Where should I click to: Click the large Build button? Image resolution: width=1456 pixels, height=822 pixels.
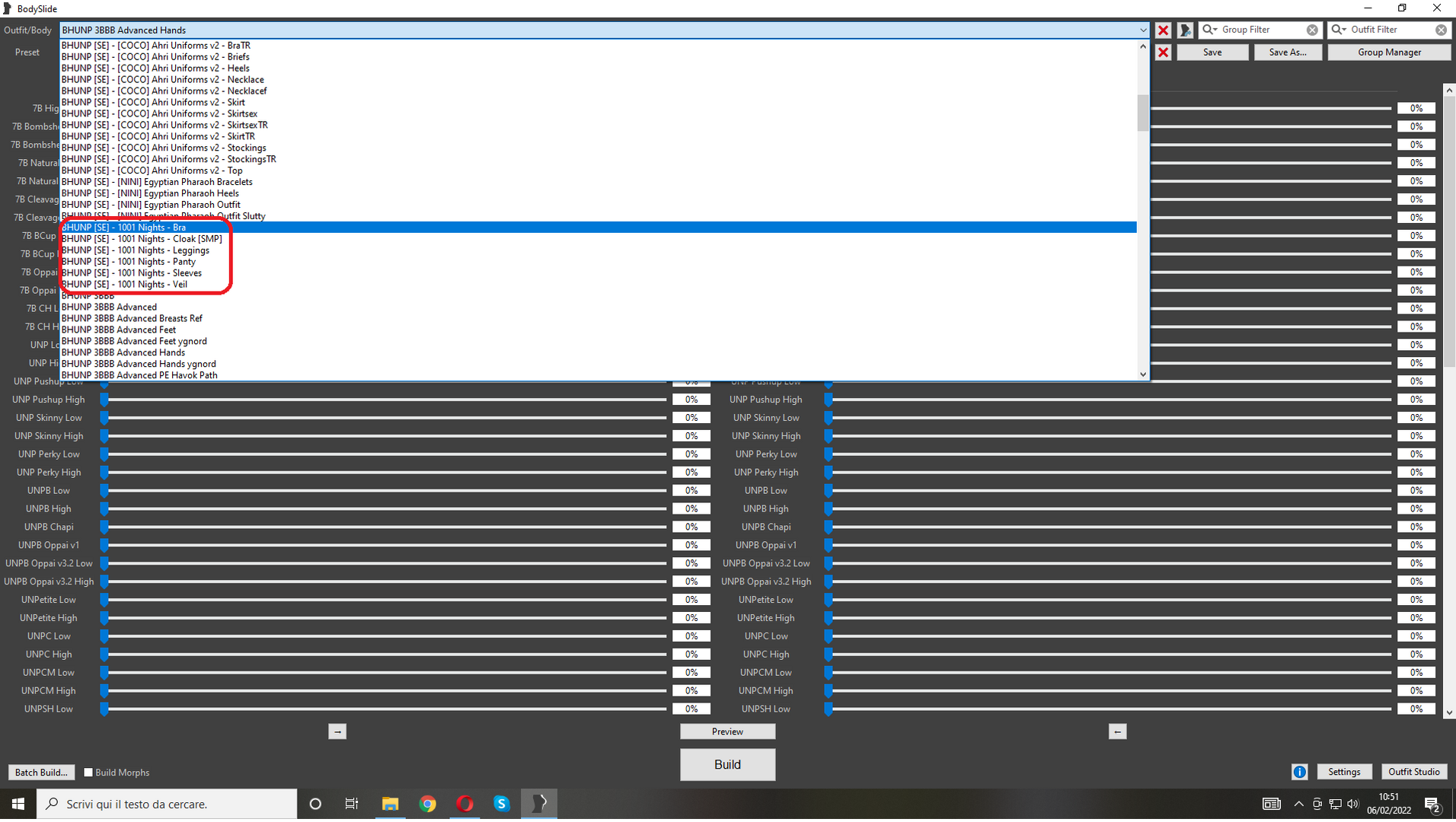(727, 764)
